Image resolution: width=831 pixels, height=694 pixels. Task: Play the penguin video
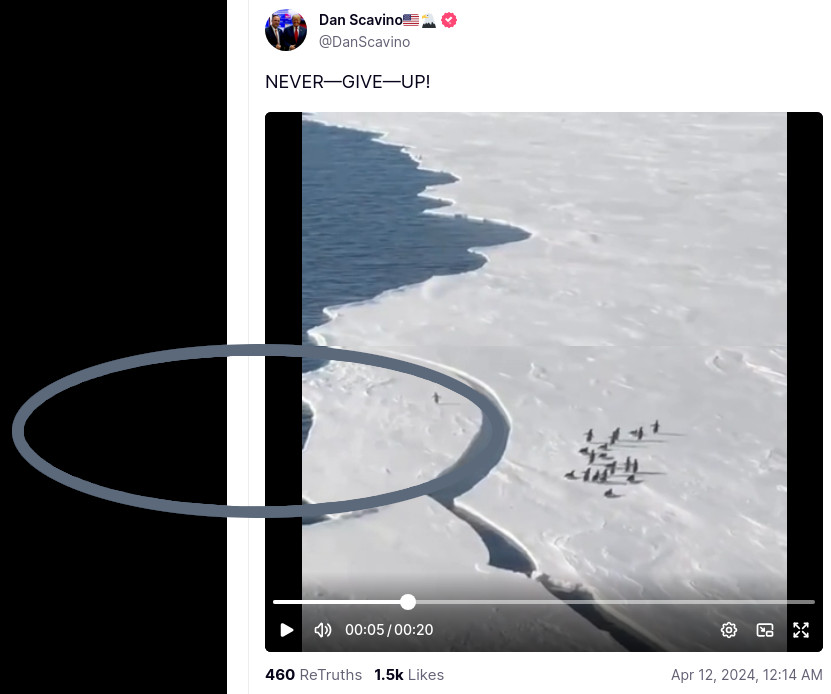coord(287,630)
